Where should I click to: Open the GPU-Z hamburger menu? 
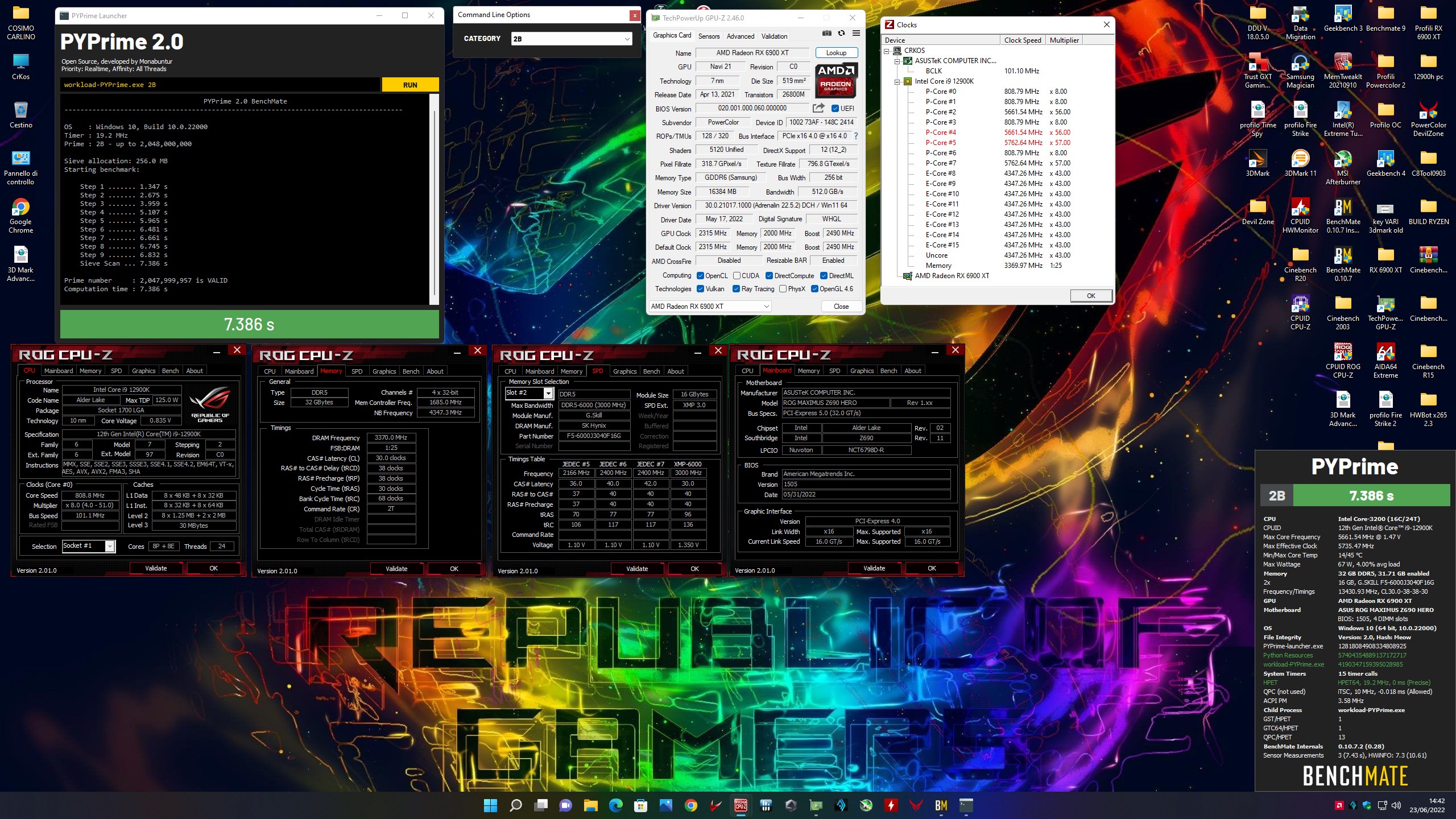click(856, 34)
